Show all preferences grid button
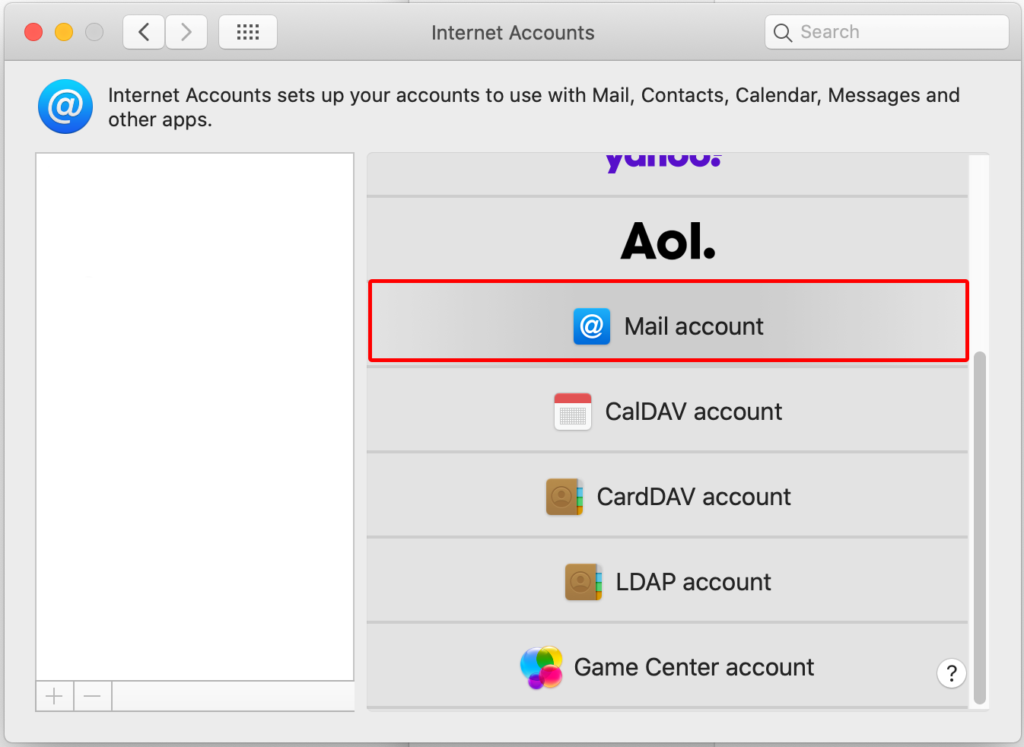The width and height of the screenshot is (1024, 747). pyautogui.click(x=248, y=32)
